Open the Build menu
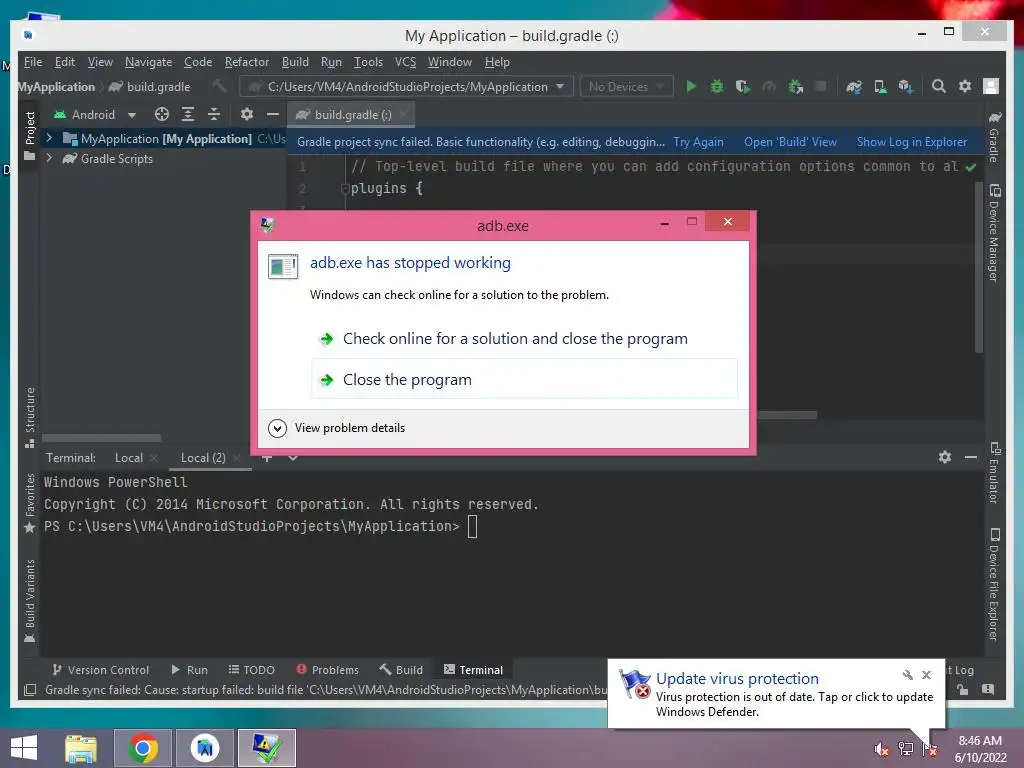This screenshot has height=768, width=1024. (x=295, y=62)
